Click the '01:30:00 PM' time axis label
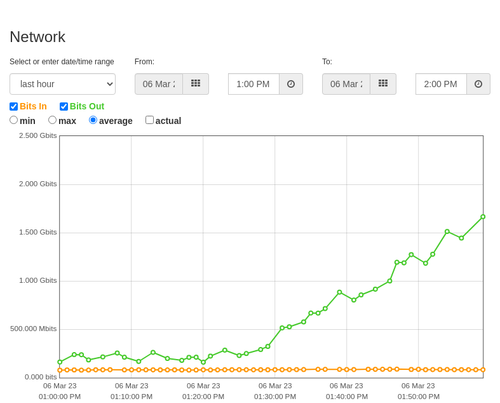This screenshot has width=500, height=403. pyautogui.click(x=275, y=397)
